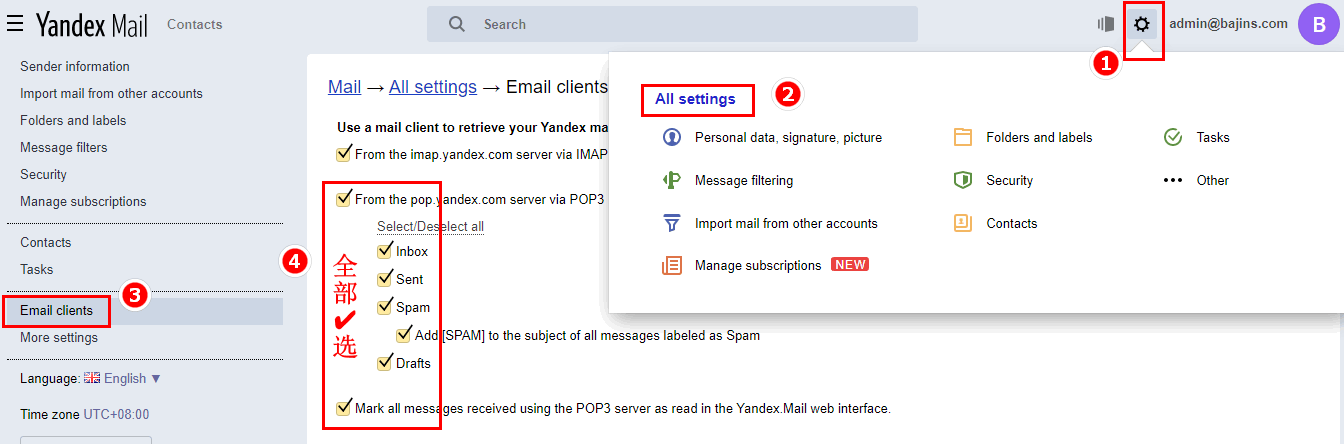Click the Security shield icon
The height and width of the screenshot is (444, 1344).
(963, 180)
